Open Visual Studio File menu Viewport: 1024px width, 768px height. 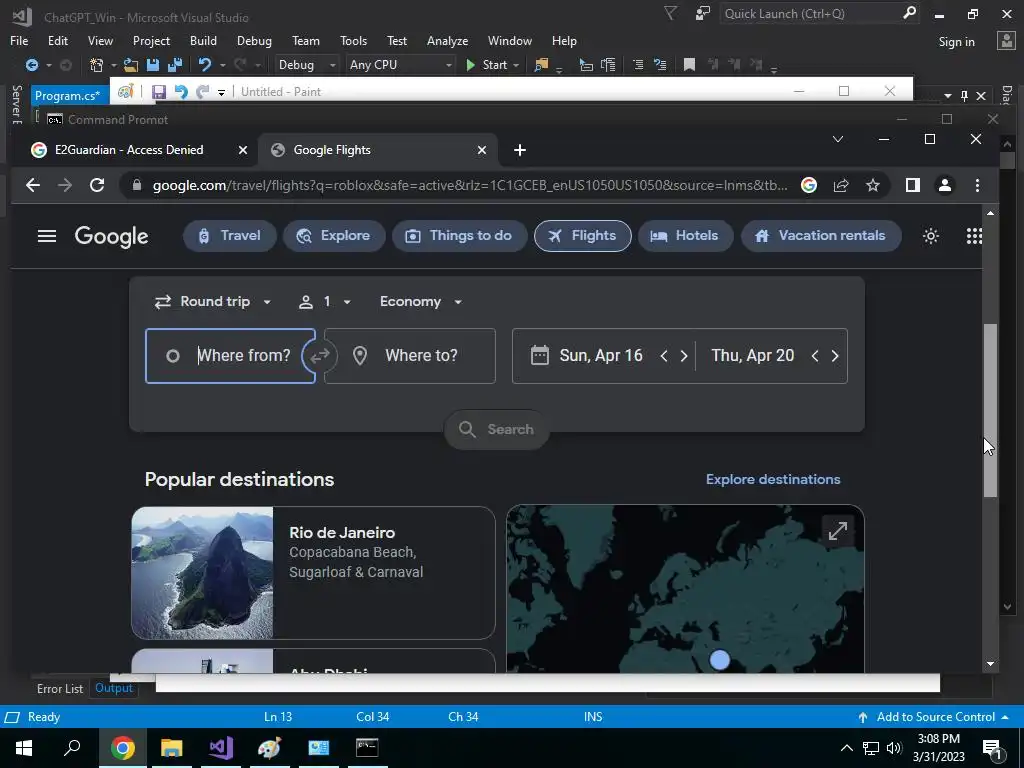(x=19, y=40)
